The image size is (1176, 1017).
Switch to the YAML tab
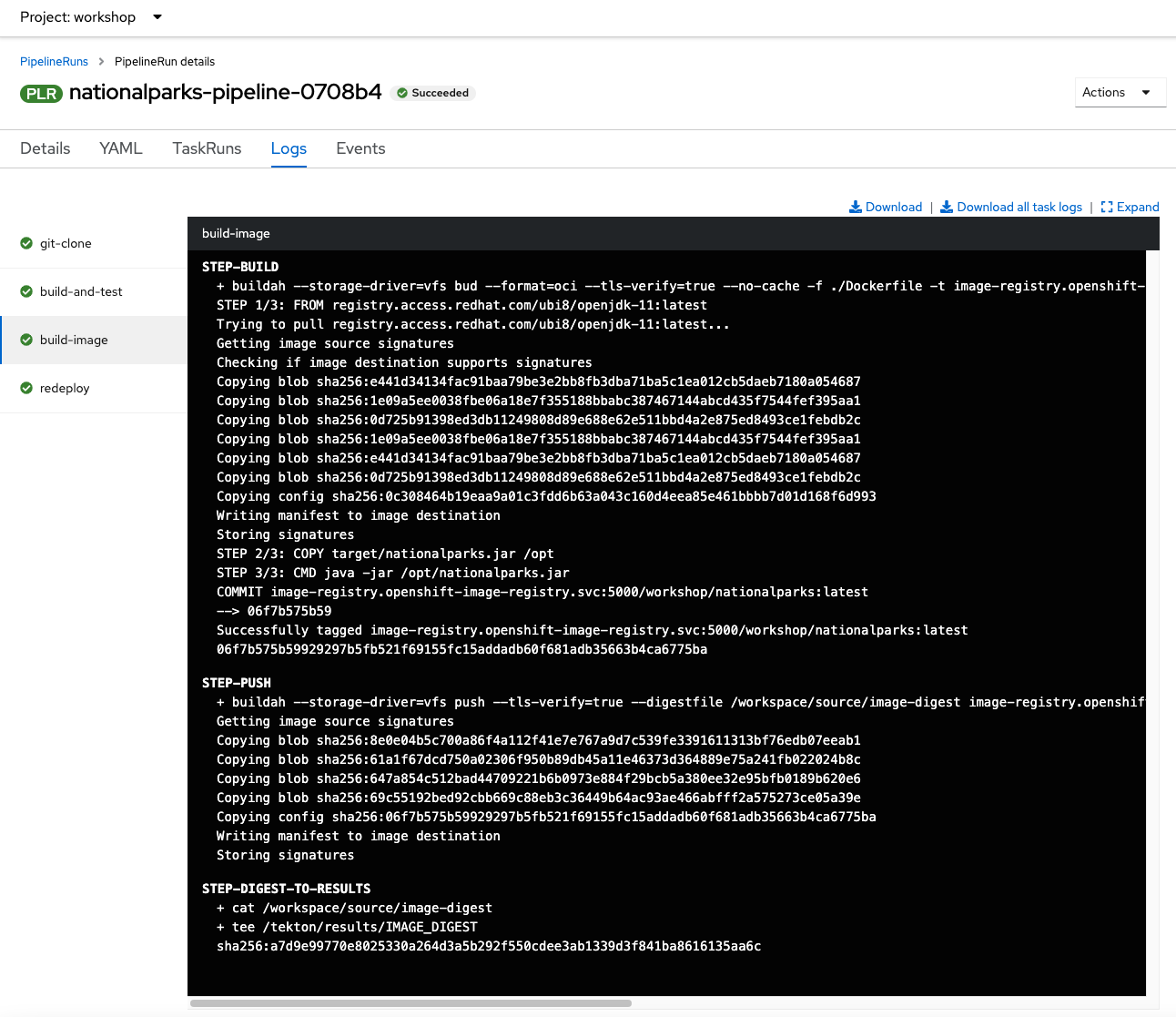tap(121, 148)
